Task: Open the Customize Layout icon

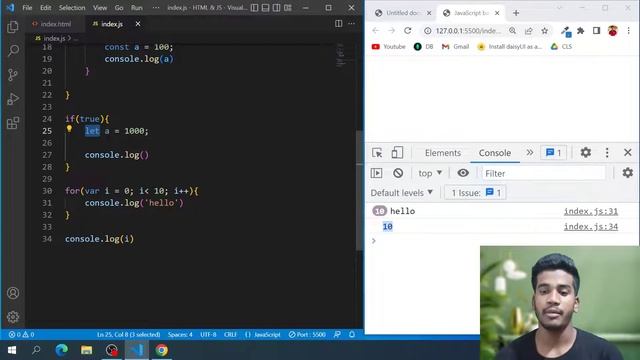Action: click(x=288, y=8)
